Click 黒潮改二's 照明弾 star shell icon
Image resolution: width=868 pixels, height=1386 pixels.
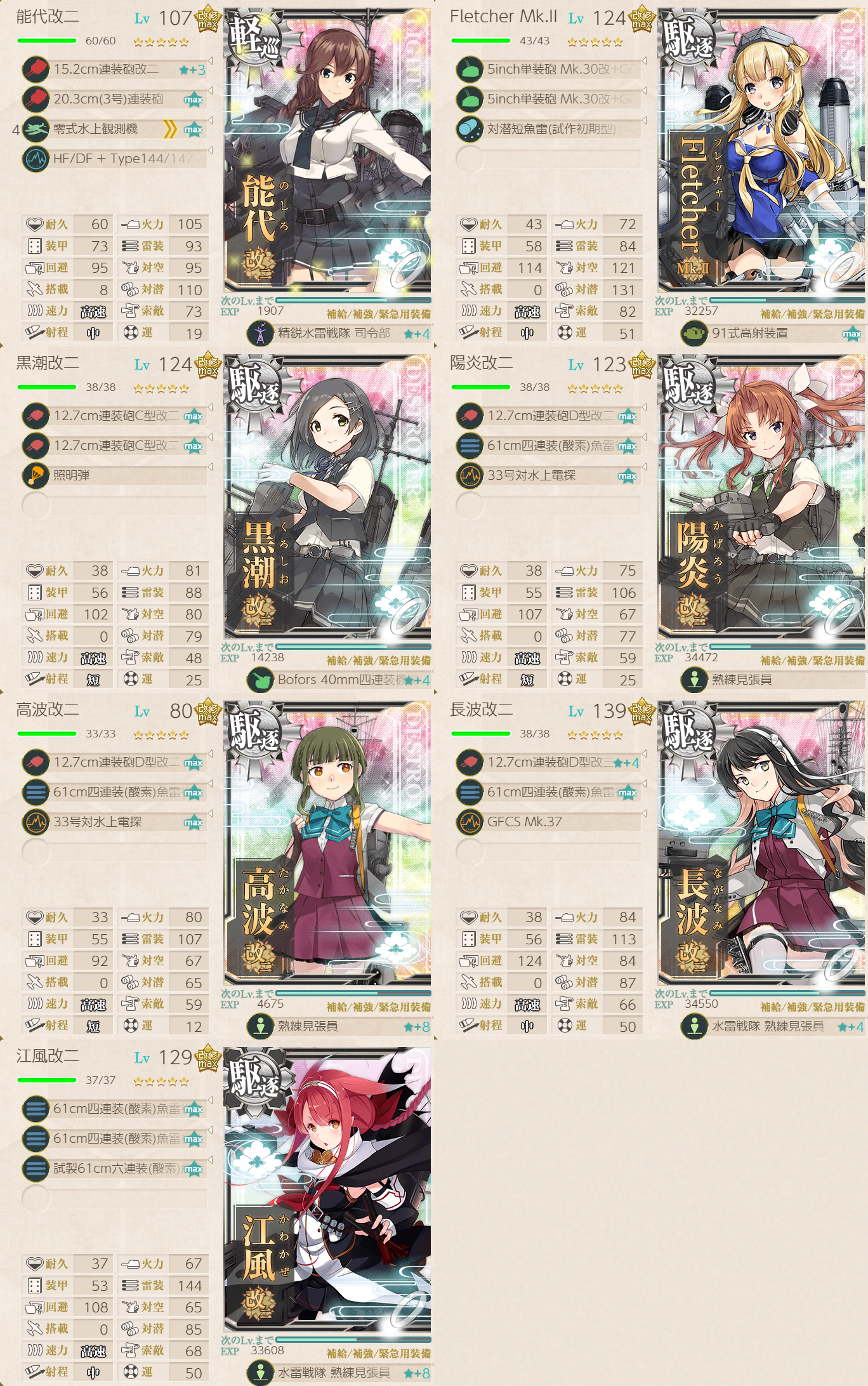36,475
